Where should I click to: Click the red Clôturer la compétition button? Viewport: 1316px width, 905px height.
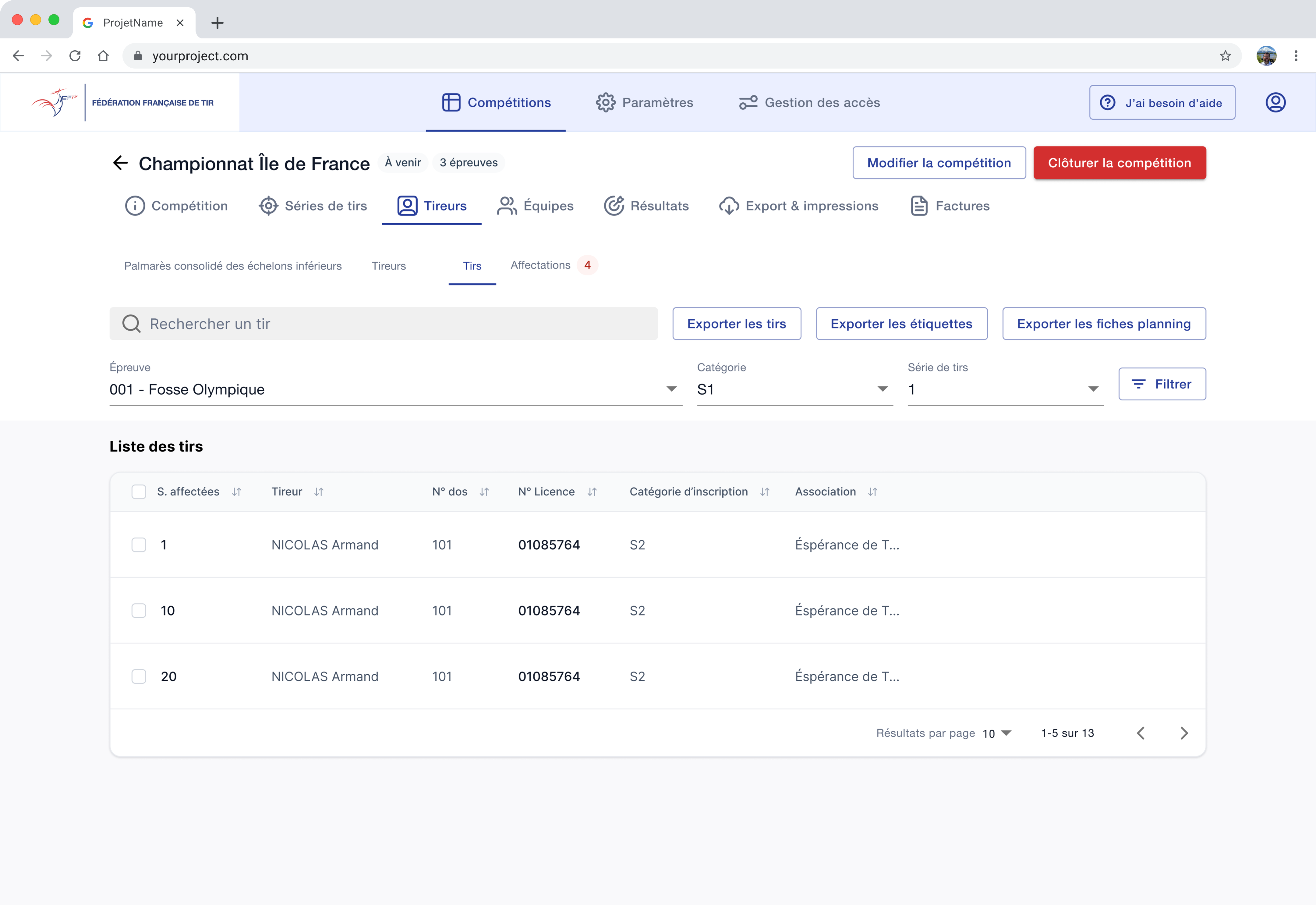pyautogui.click(x=1119, y=163)
